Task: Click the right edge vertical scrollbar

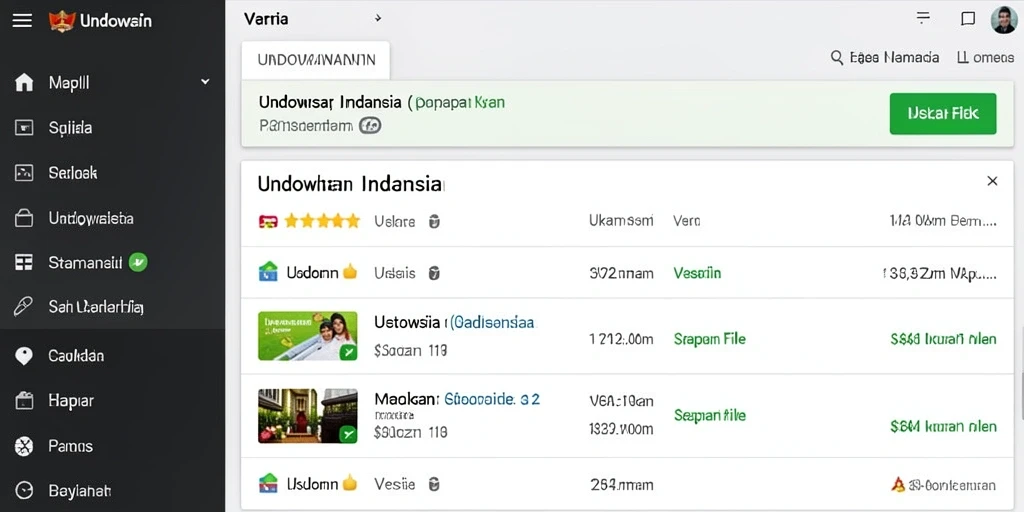Action: 1021,396
